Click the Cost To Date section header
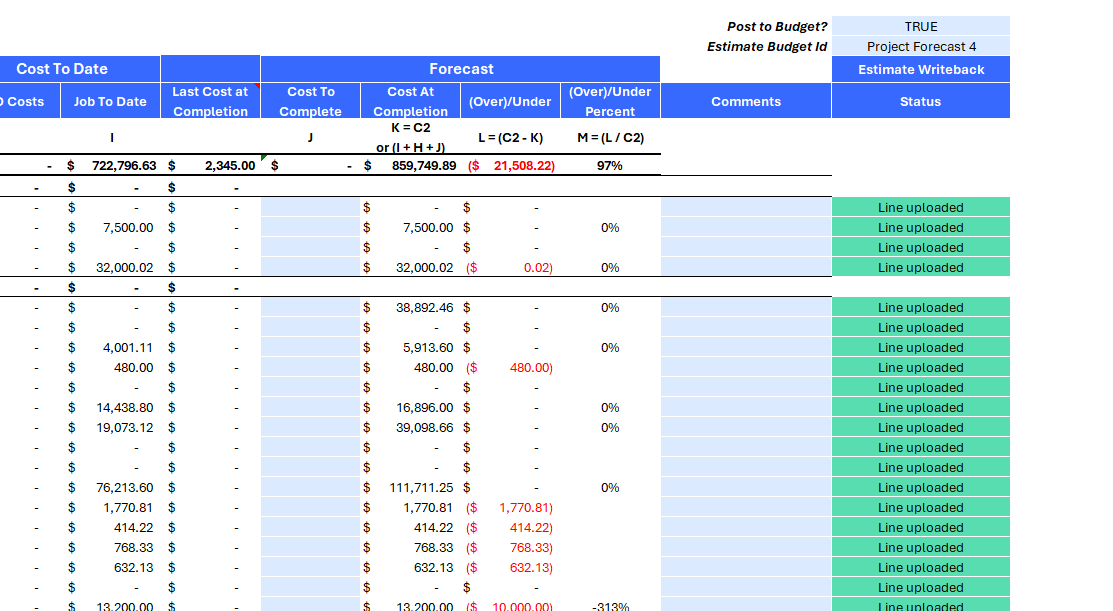The width and height of the screenshot is (1113, 611). coord(62,69)
